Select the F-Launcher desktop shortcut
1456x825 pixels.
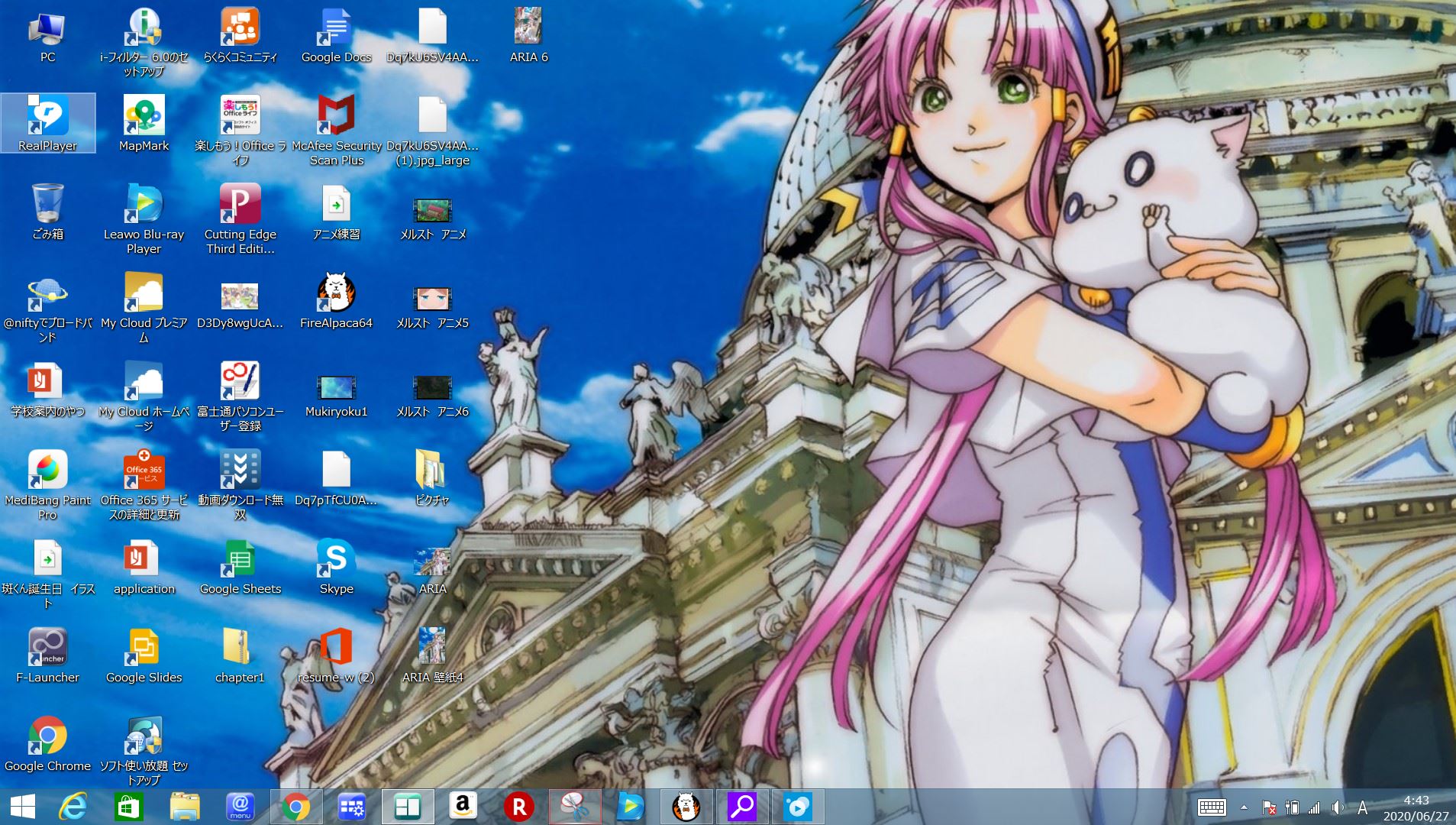coord(47,655)
